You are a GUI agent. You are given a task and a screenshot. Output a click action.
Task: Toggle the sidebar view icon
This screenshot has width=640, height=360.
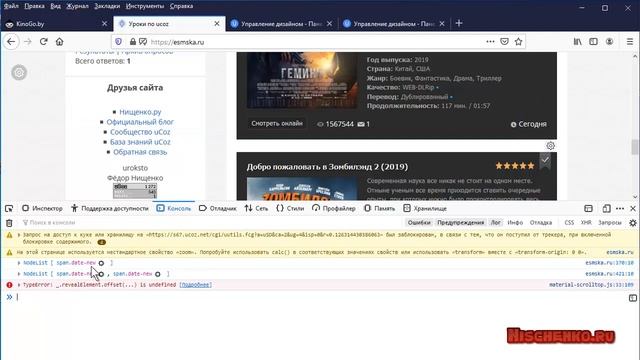pos(593,42)
